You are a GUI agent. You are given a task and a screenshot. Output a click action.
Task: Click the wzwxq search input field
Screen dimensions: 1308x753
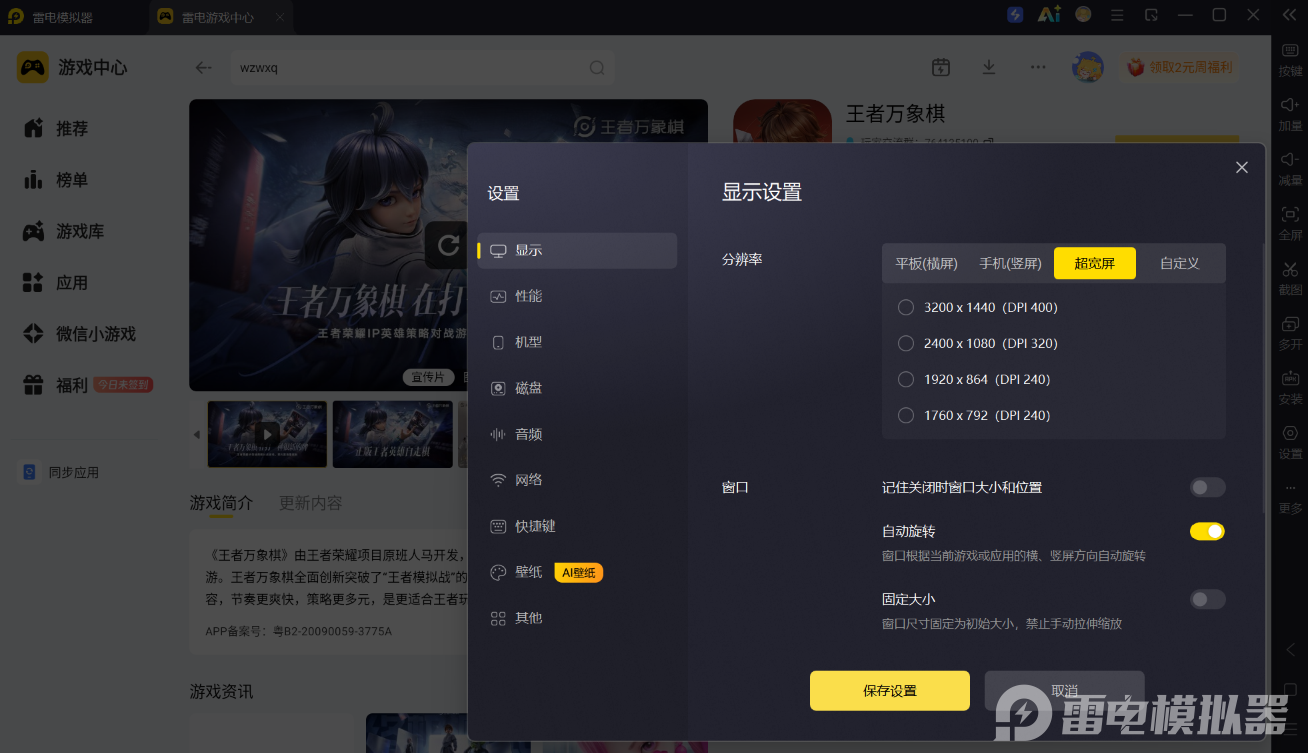pos(421,68)
